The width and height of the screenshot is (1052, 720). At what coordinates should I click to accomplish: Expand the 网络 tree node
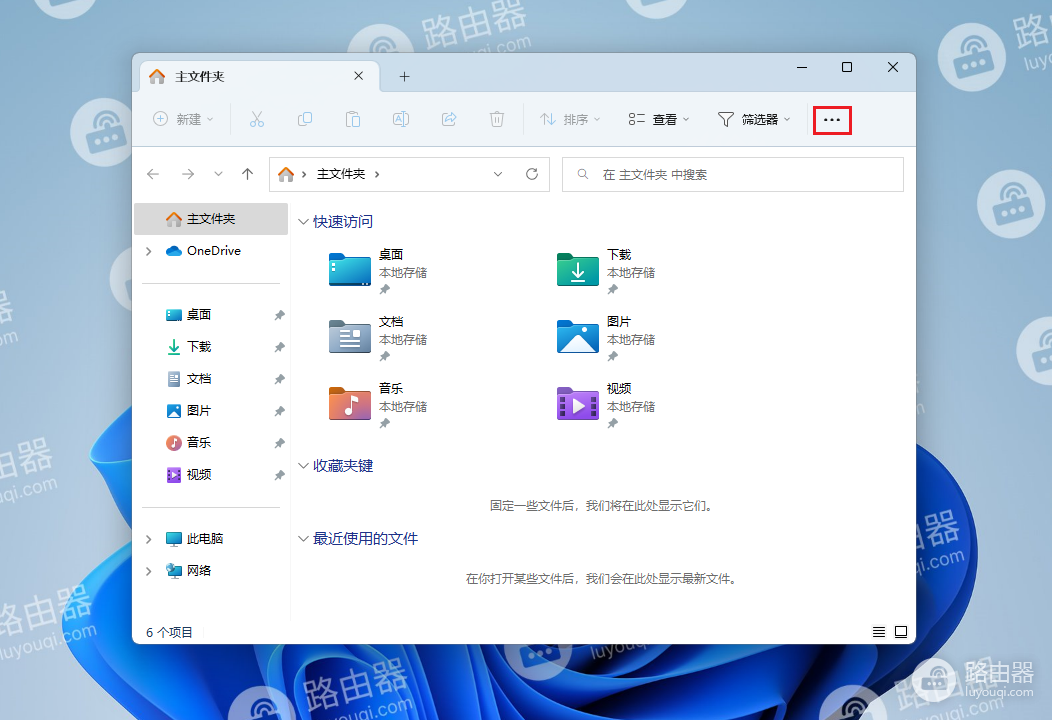tap(149, 571)
